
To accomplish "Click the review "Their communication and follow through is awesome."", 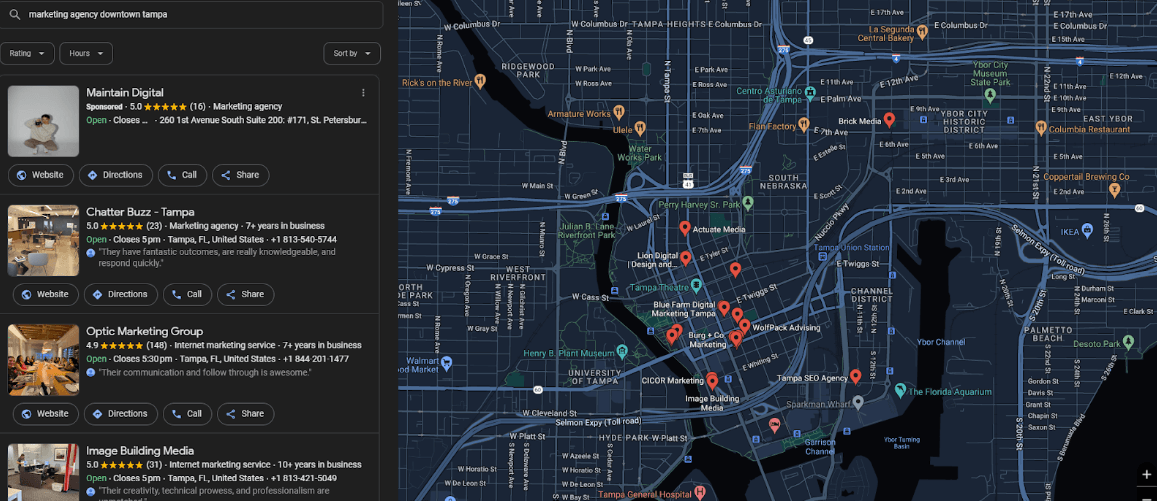I will (204, 373).
